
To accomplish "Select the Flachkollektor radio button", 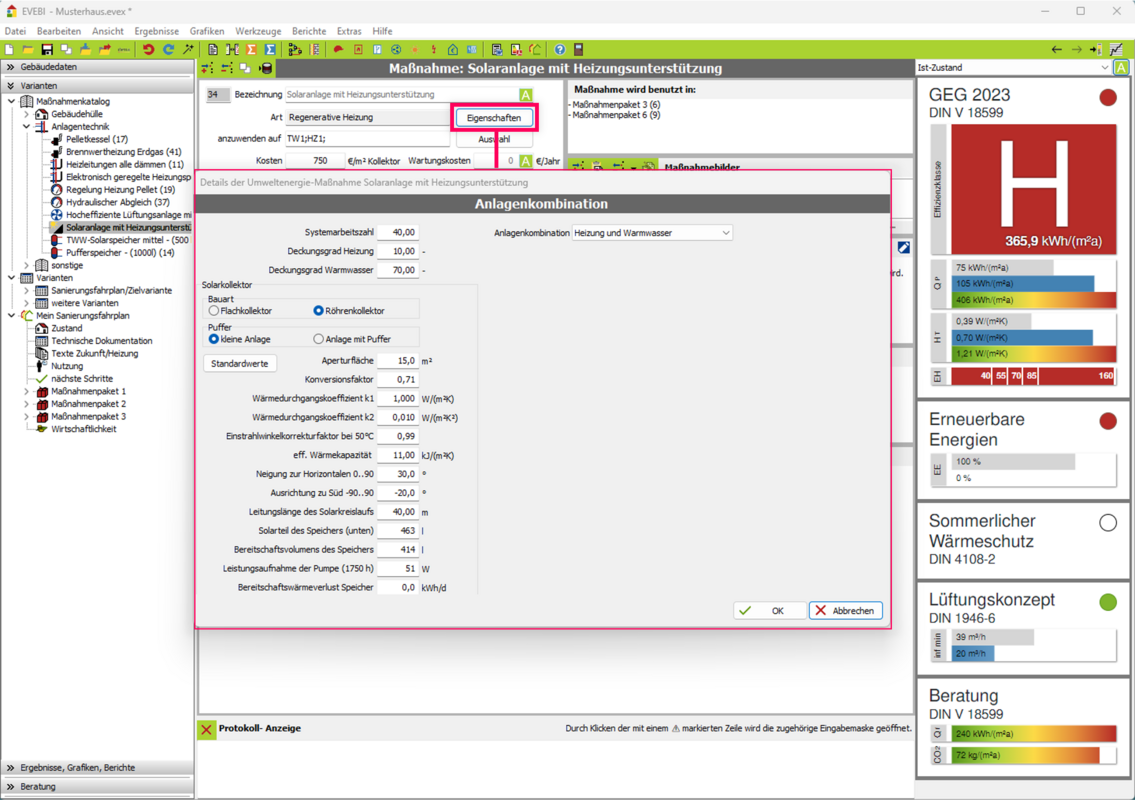I will 214,311.
